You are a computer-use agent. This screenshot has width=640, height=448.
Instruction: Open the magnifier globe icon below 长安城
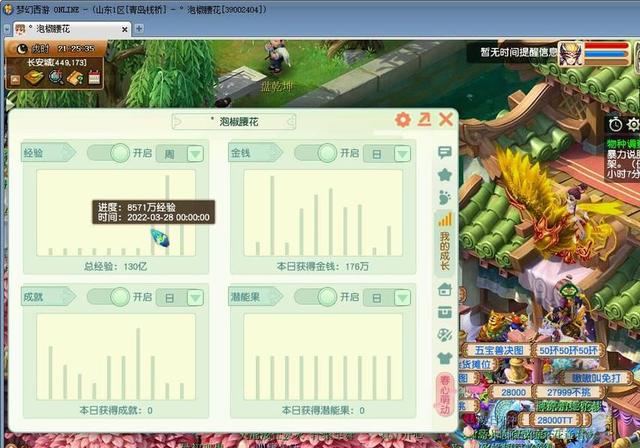pos(56,77)
